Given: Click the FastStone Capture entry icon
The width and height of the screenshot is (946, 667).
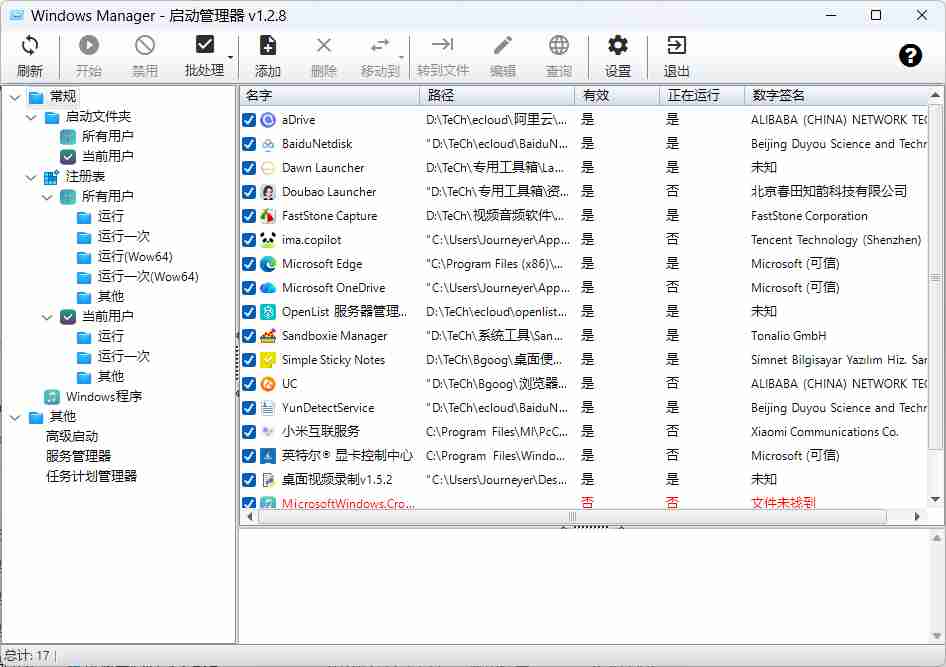Looking at the screenshot, I should click(x=268, y=216).
